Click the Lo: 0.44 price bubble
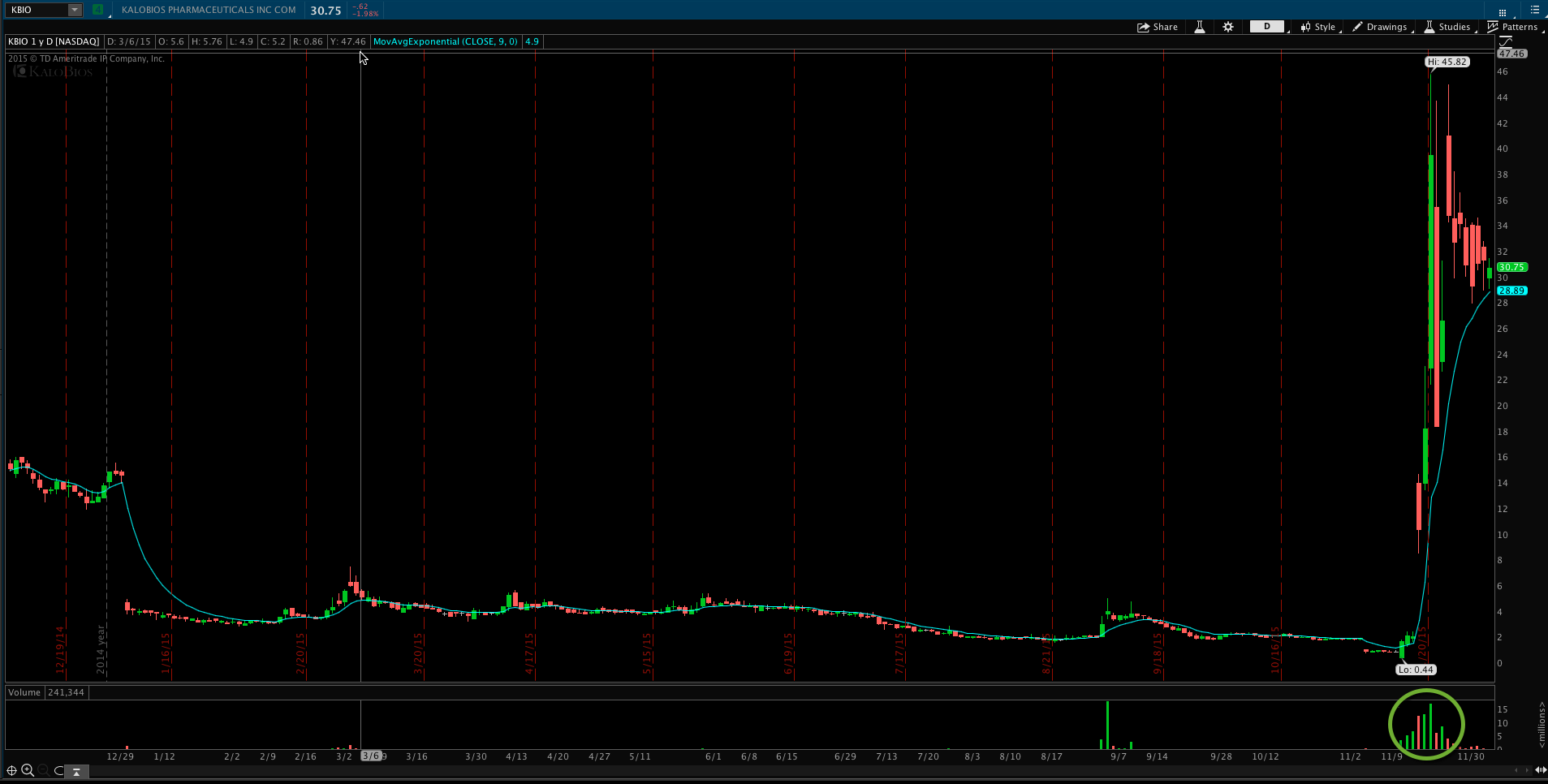The image size is (1548, 784). [x=1416, y=670]
